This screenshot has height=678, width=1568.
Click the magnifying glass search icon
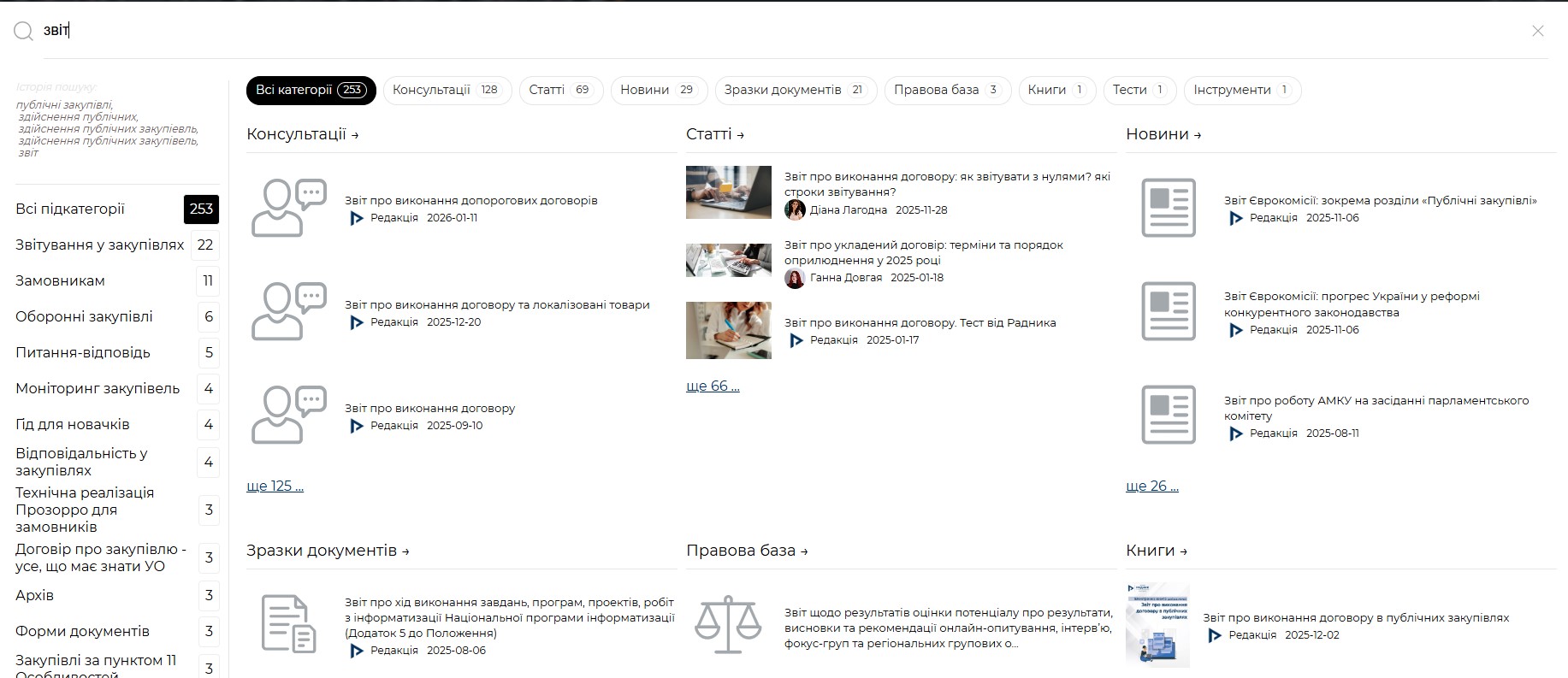(23, 32)
